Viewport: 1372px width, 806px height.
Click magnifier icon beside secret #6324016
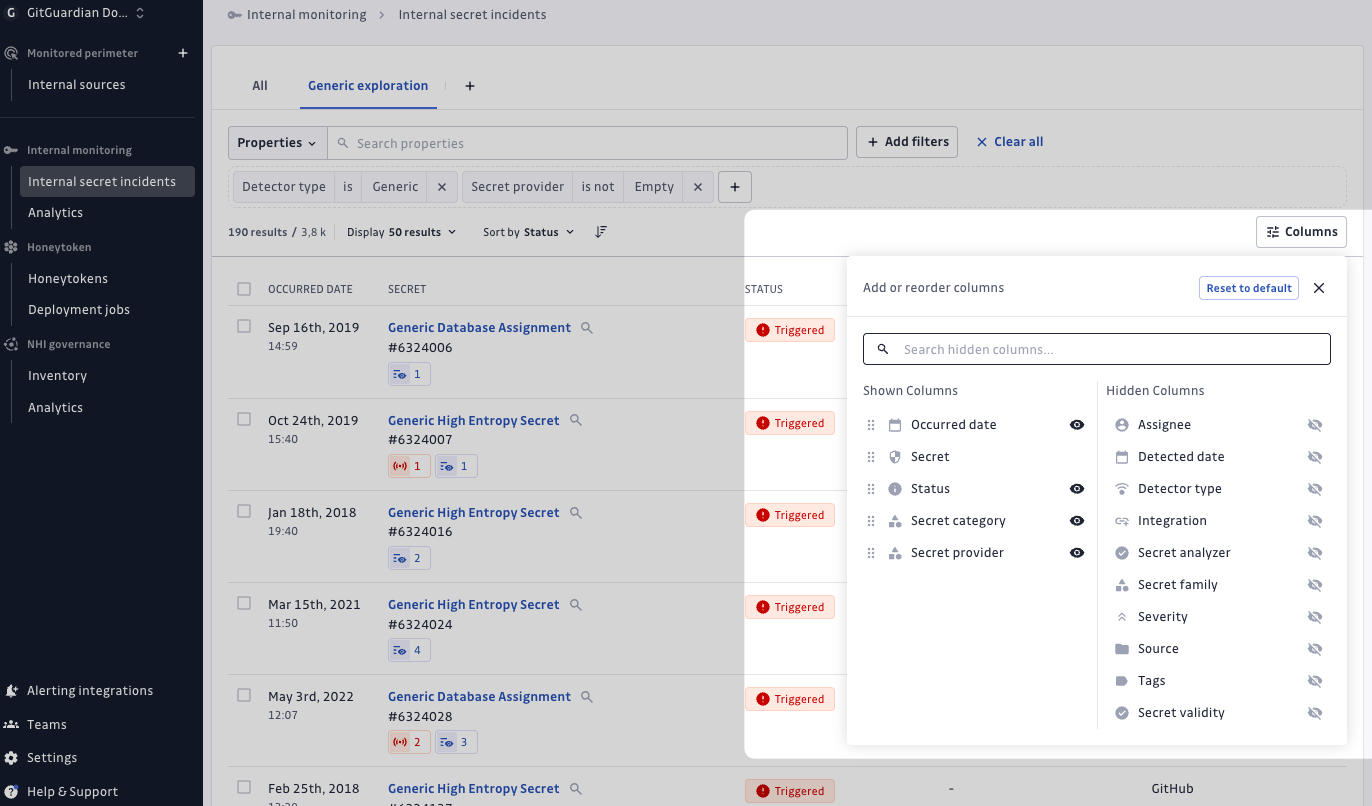coord(576,513)
